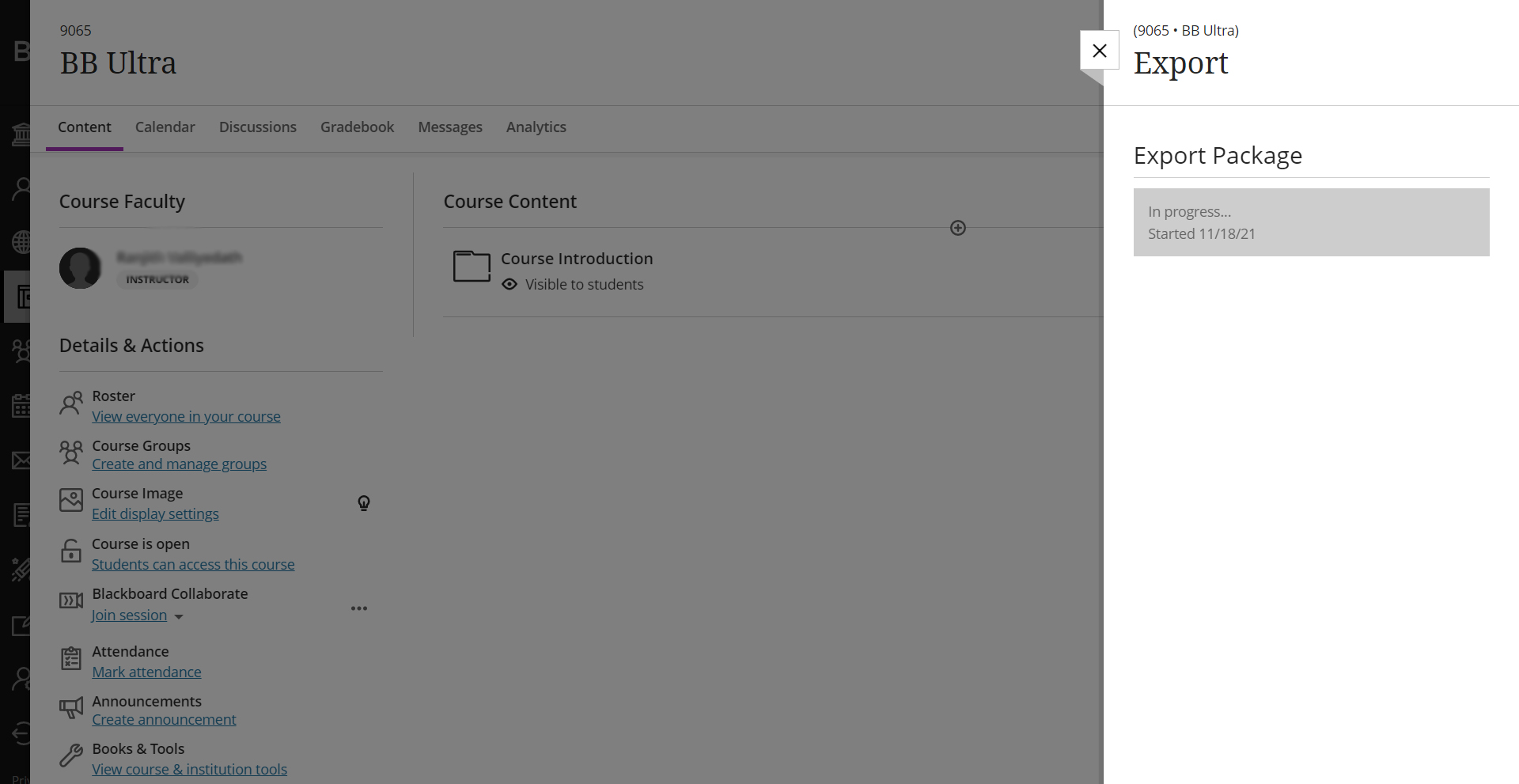
Task: Click the Course Groups icon
Action: 71,453
